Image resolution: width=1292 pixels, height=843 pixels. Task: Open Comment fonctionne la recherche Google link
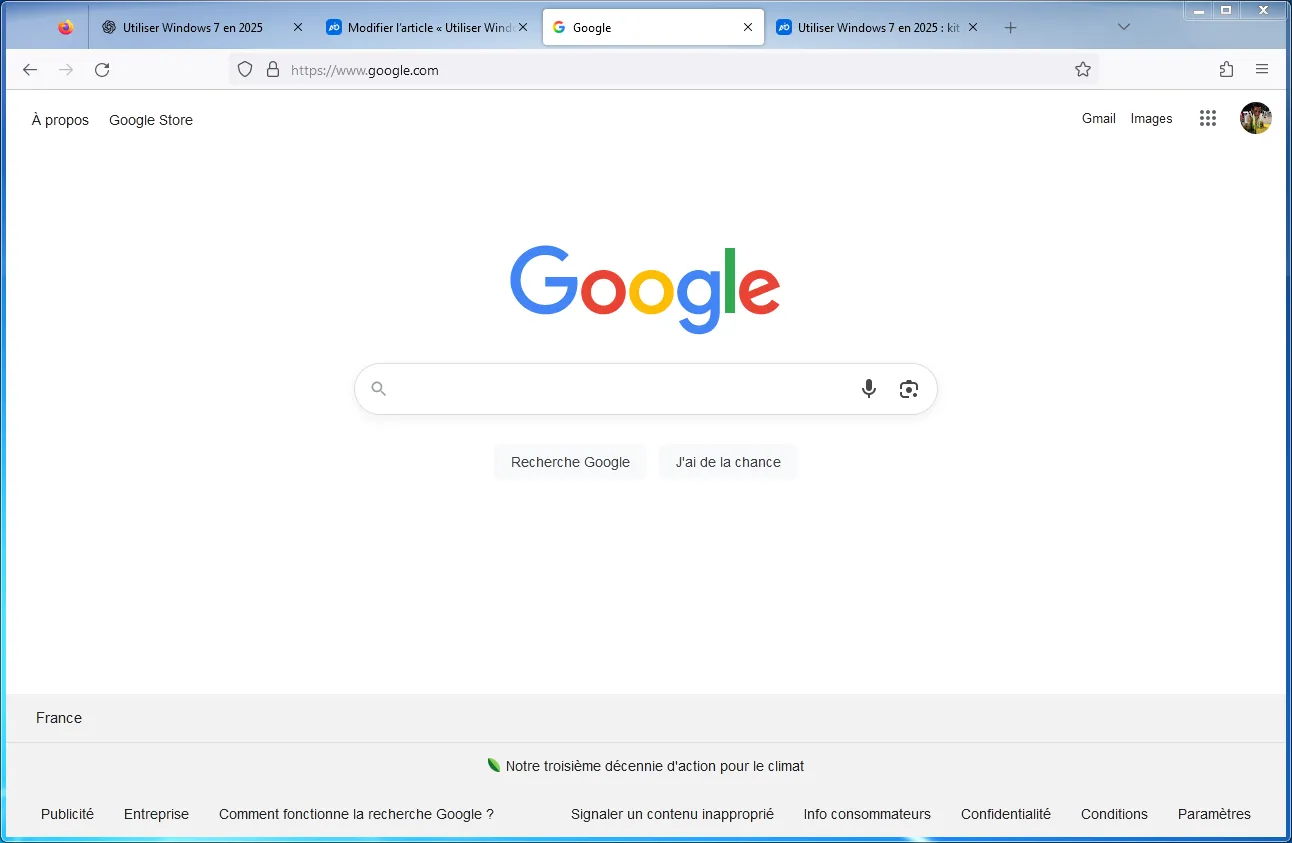[x=356, y=814]
